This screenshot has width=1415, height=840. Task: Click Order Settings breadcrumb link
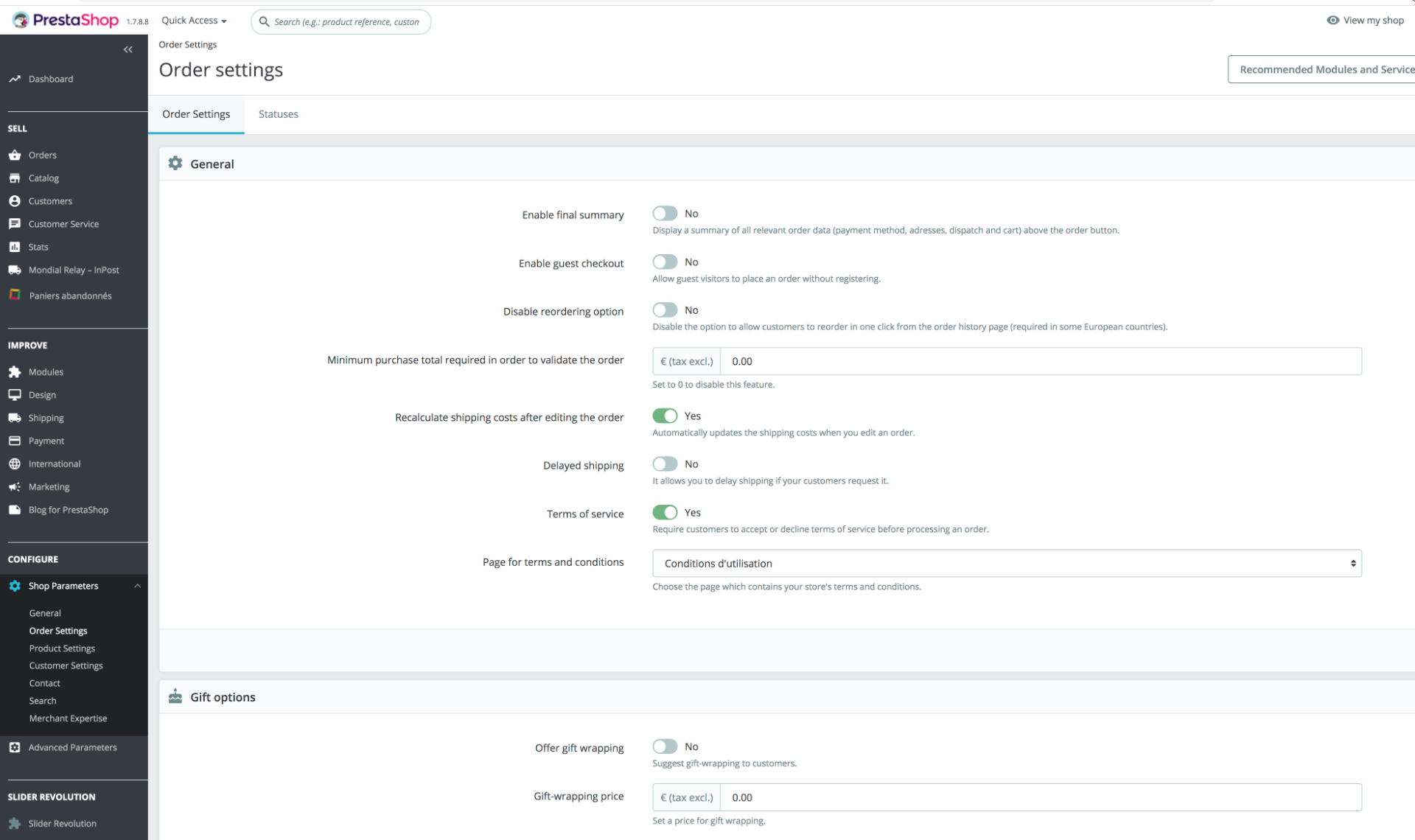[x=188, y=44]
